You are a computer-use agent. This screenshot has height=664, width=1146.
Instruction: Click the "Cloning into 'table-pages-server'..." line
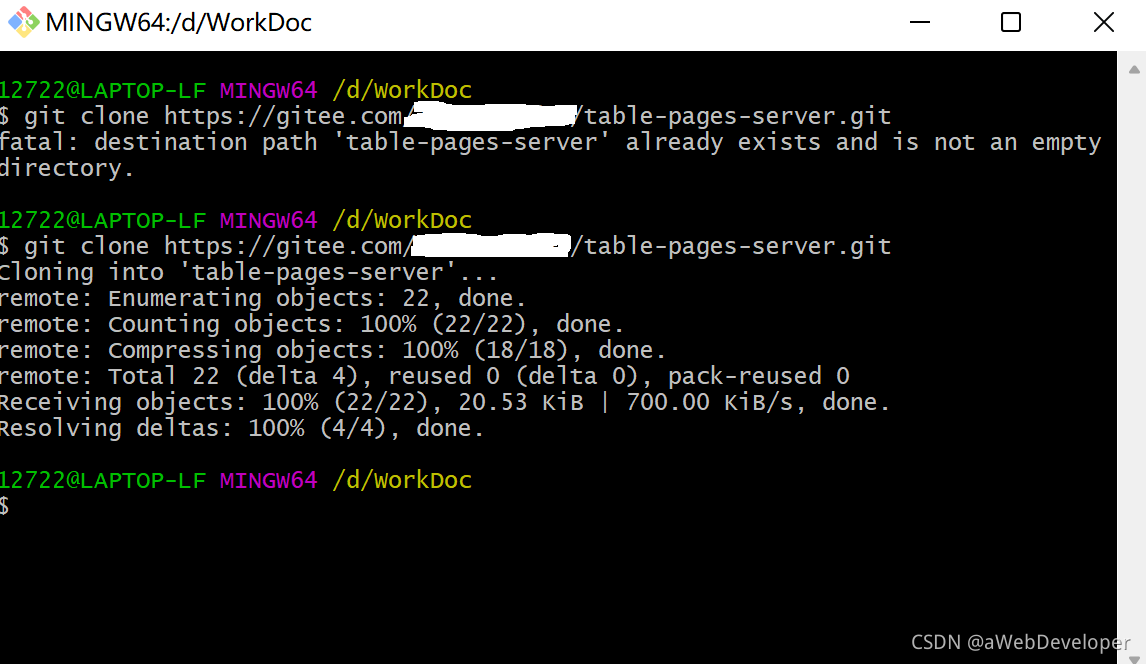(x=248, y=272)
